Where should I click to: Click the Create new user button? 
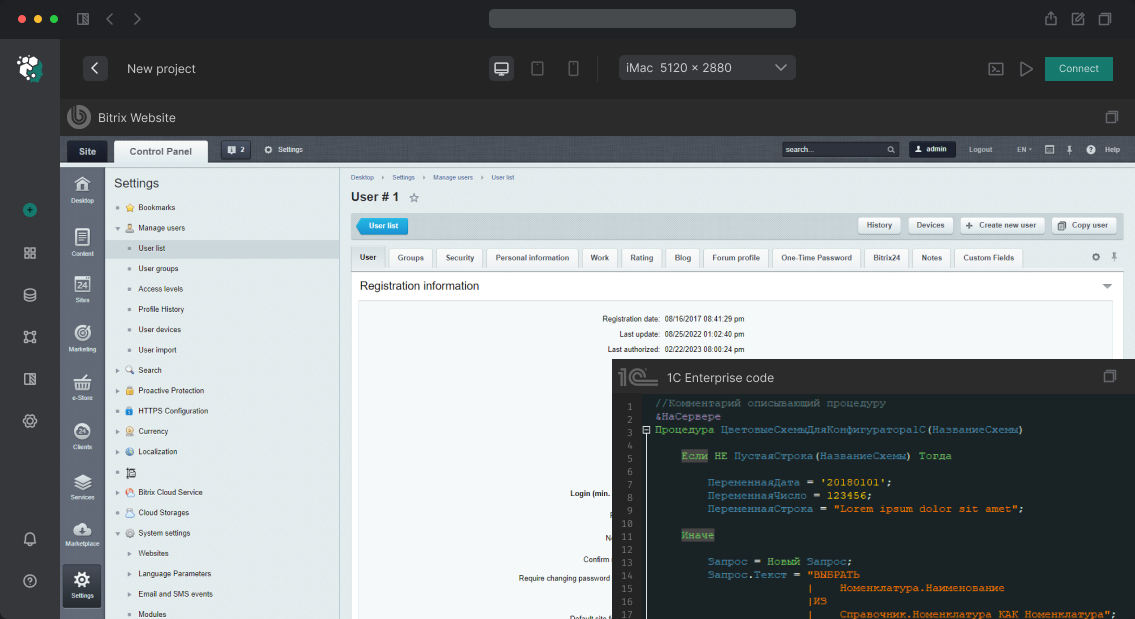tap(1002, 225)
